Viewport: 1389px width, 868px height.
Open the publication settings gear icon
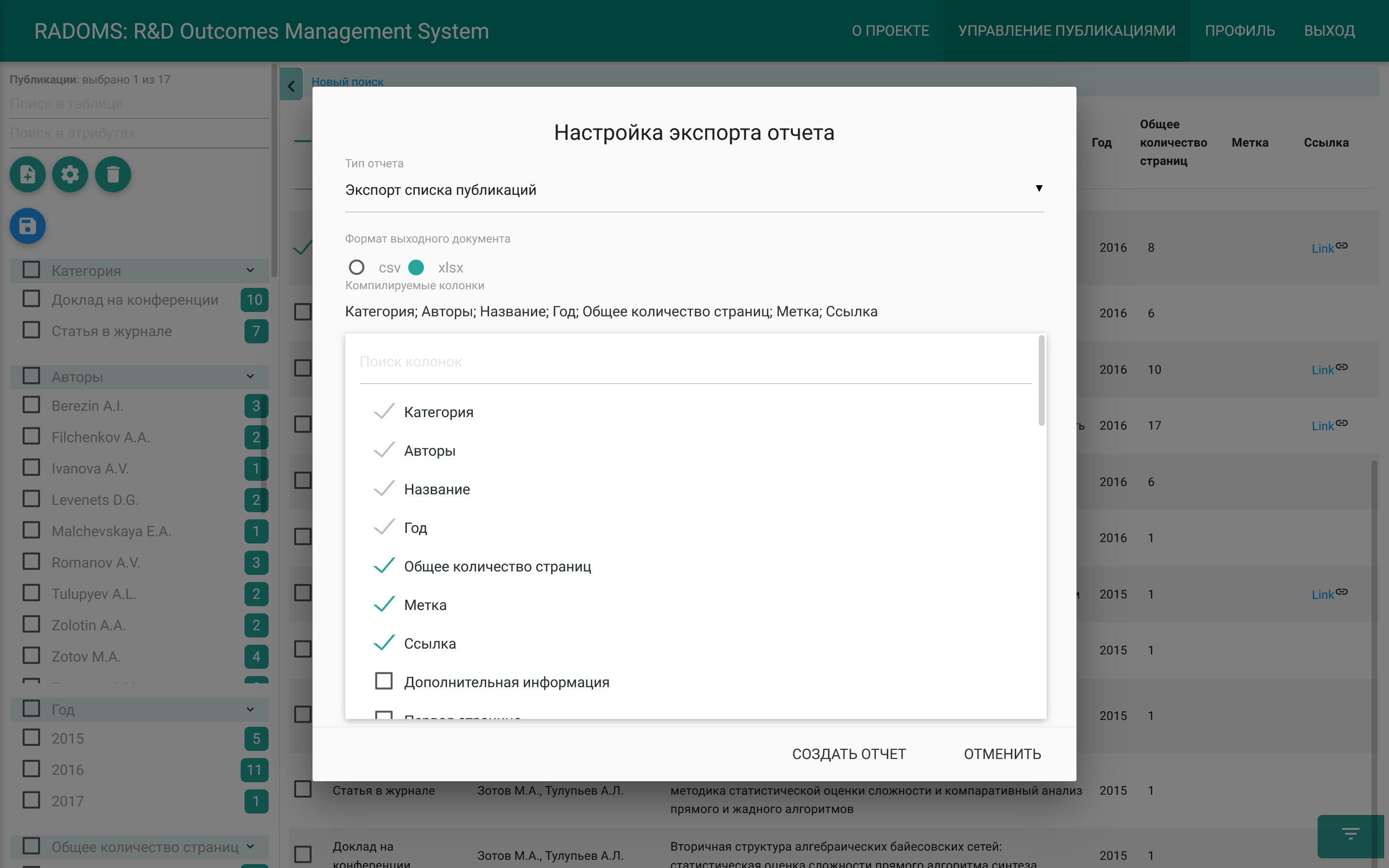coord(69,174)
